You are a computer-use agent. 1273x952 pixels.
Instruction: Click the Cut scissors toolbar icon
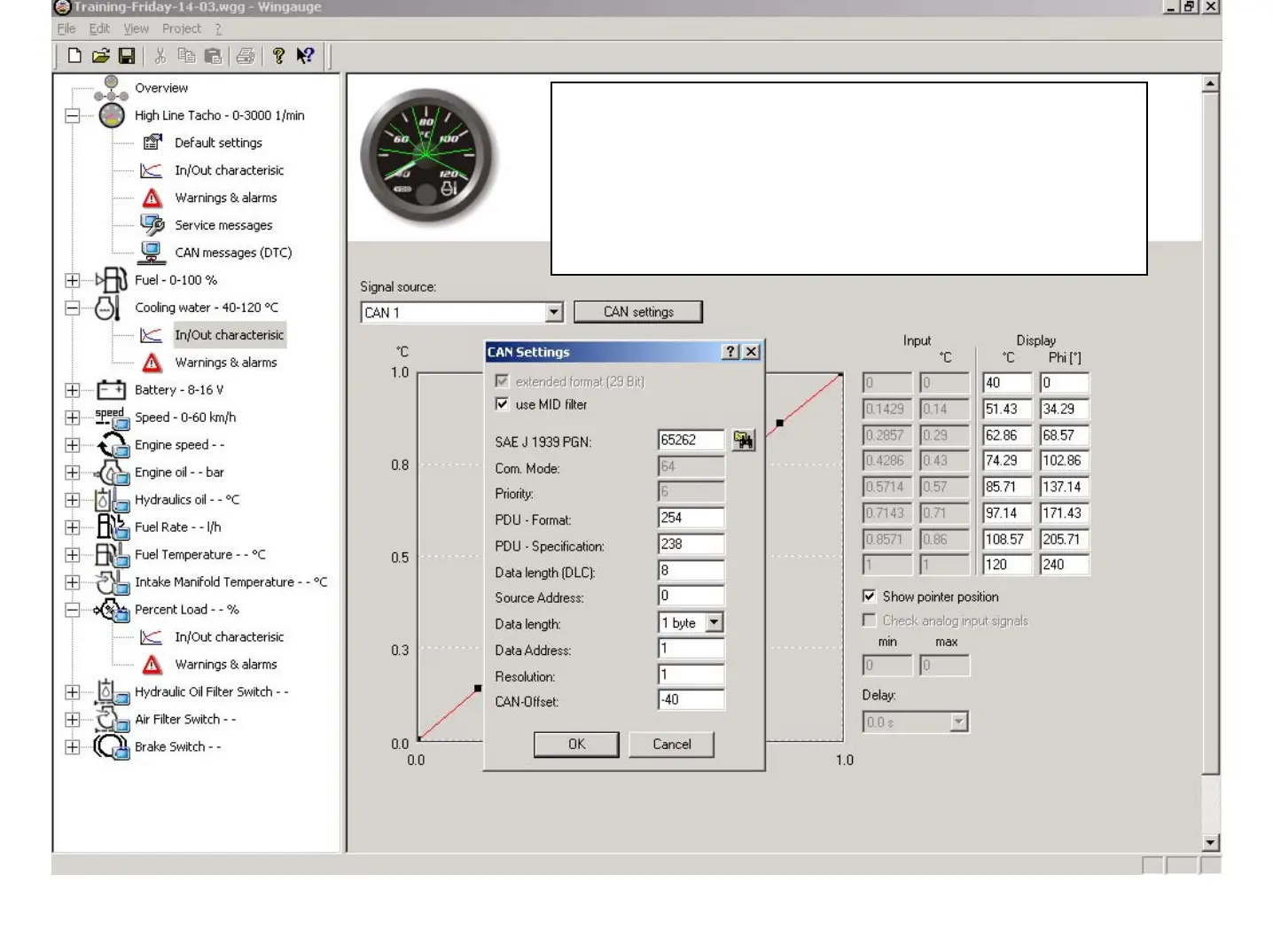tap(160, 56)
